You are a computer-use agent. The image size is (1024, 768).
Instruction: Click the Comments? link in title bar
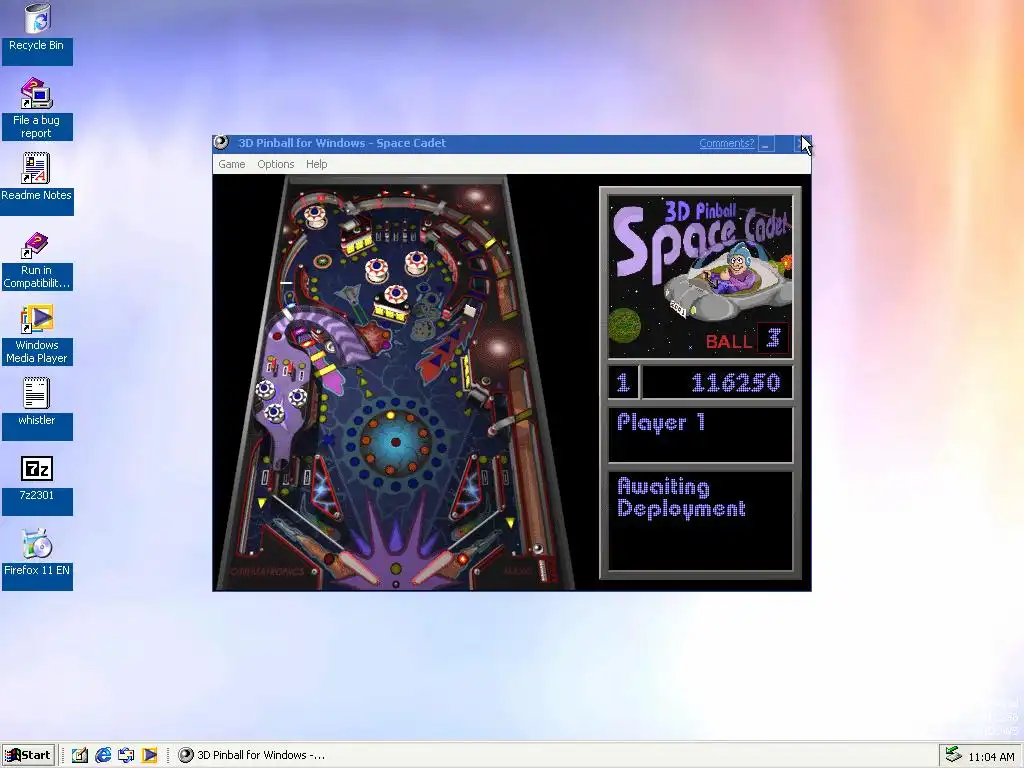tap(726, 143)
